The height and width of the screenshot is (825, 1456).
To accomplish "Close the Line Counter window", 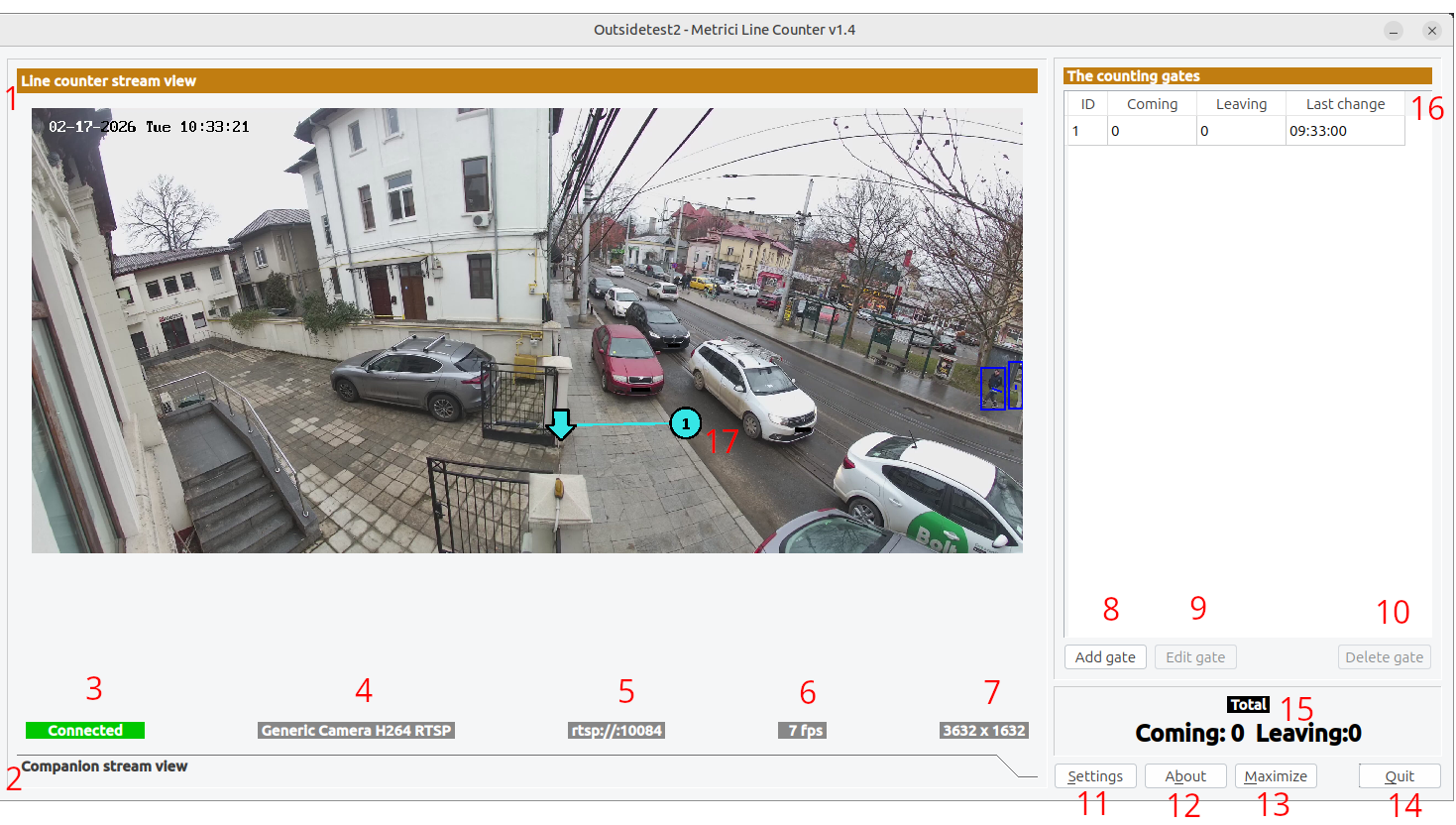I will [x=1431, y=31].
